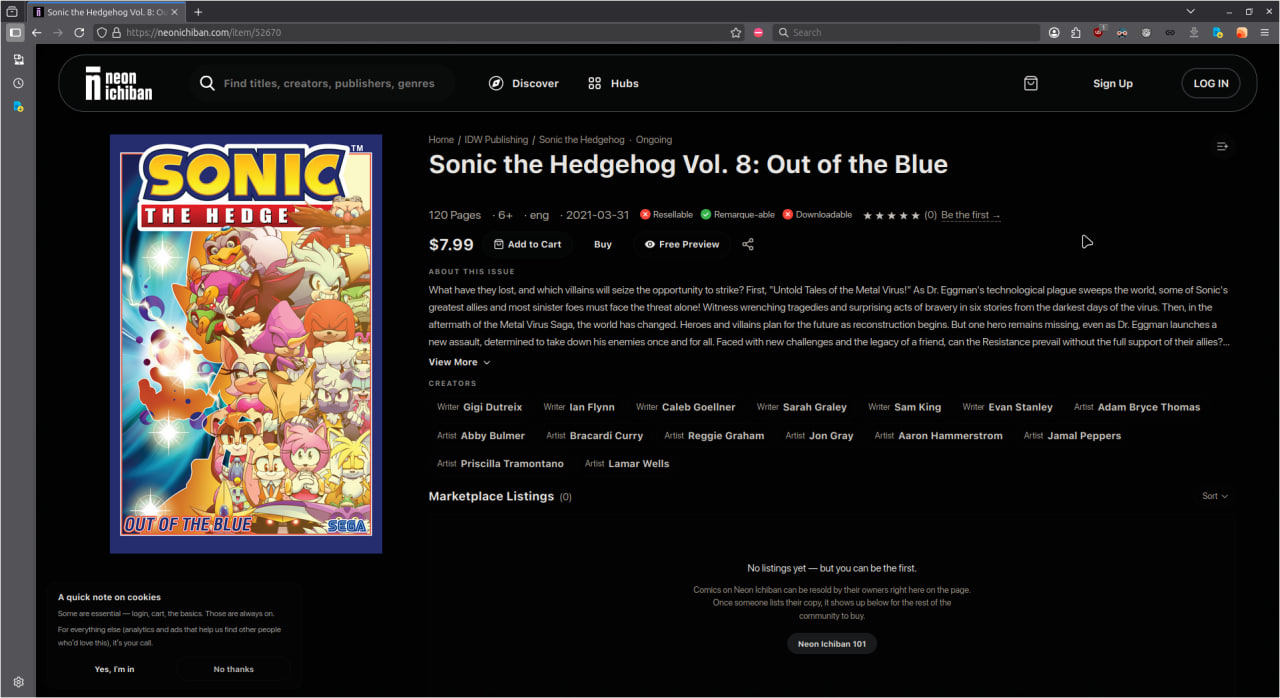Open the Hubs menu
1280x698 pixels.
pos(613,83)
